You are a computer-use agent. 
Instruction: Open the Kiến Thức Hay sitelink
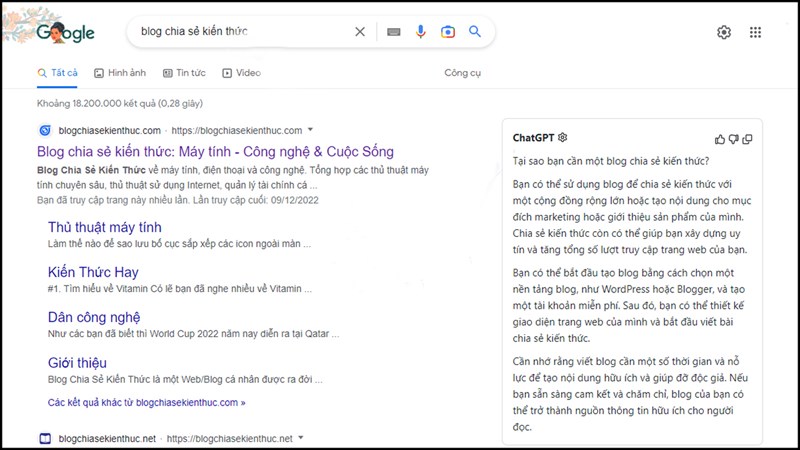click(93, 272)
